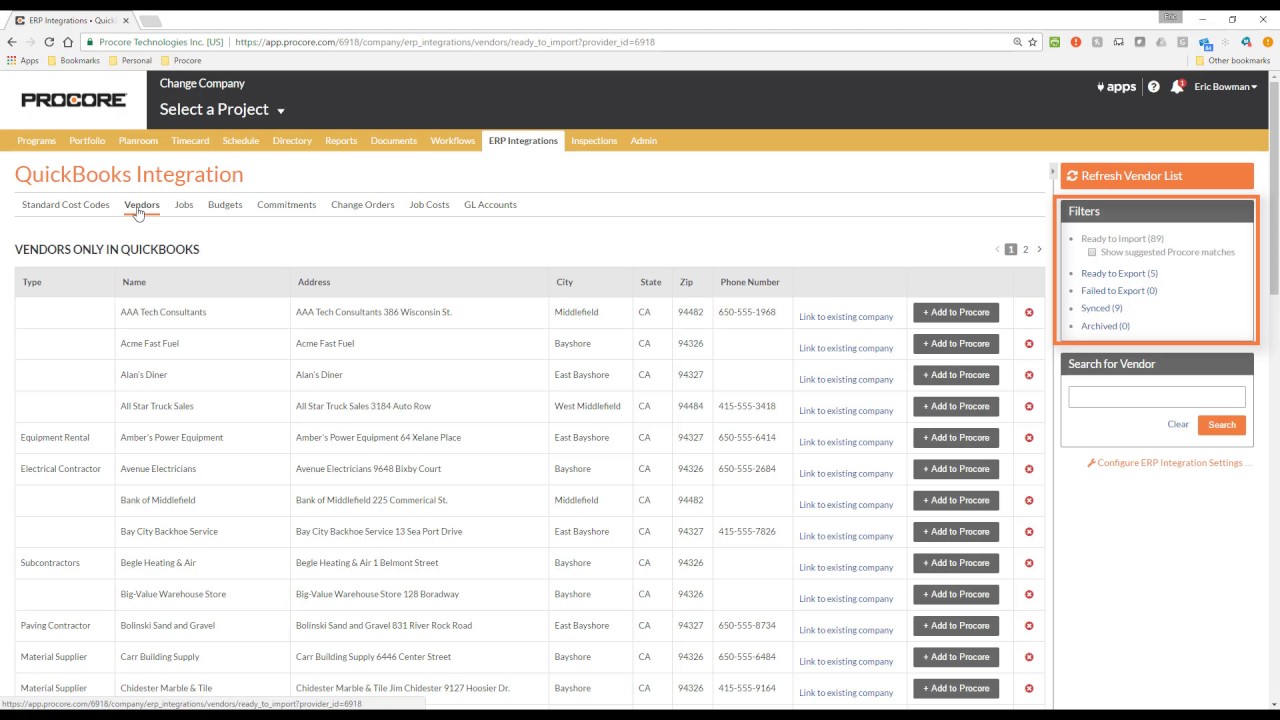This screenshot has height=720, width=1280.
Task: Open notifications bell icon
Action: 1177,87
